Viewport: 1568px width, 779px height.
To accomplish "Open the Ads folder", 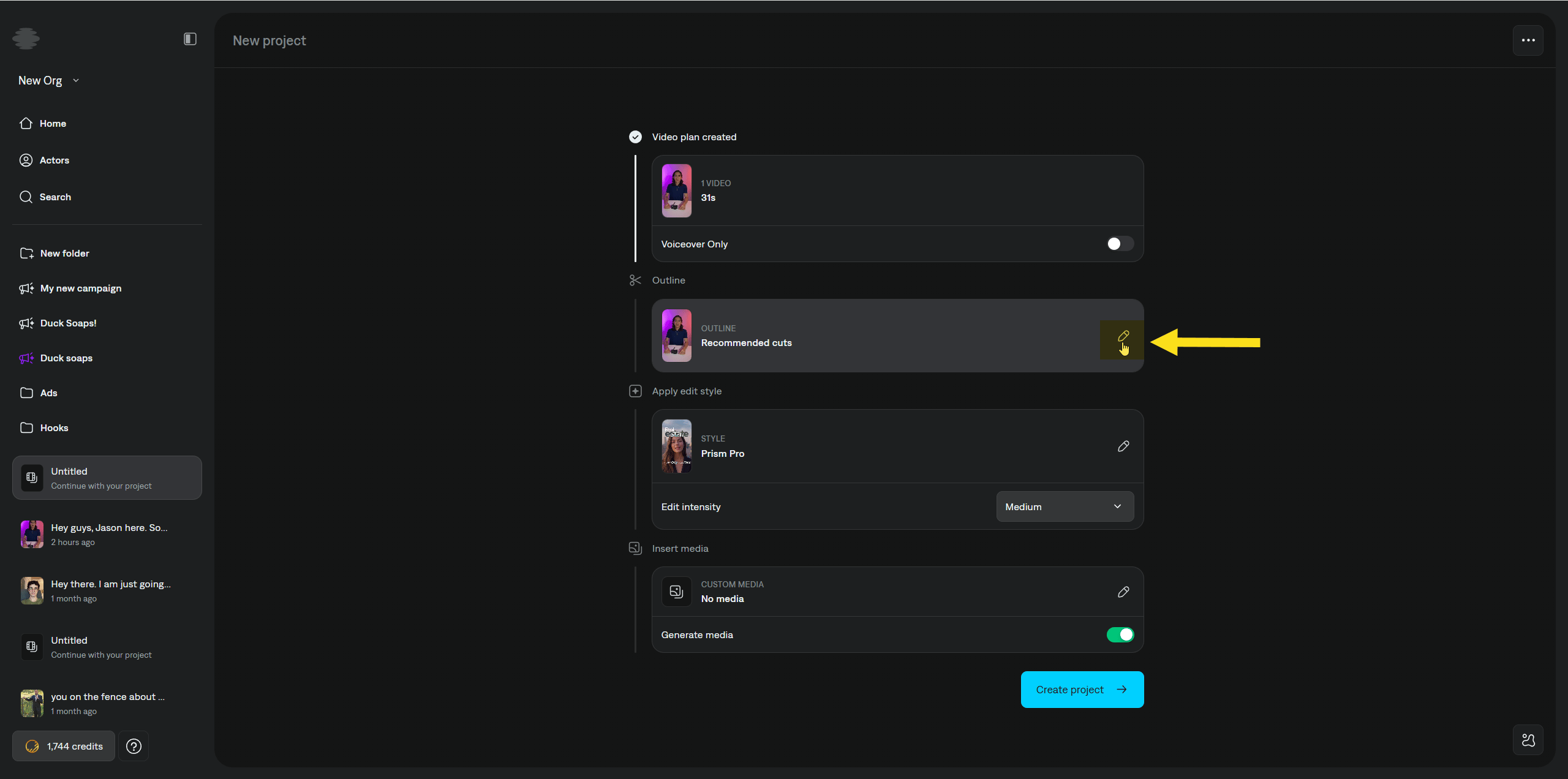I will click(x=107, y=393).
